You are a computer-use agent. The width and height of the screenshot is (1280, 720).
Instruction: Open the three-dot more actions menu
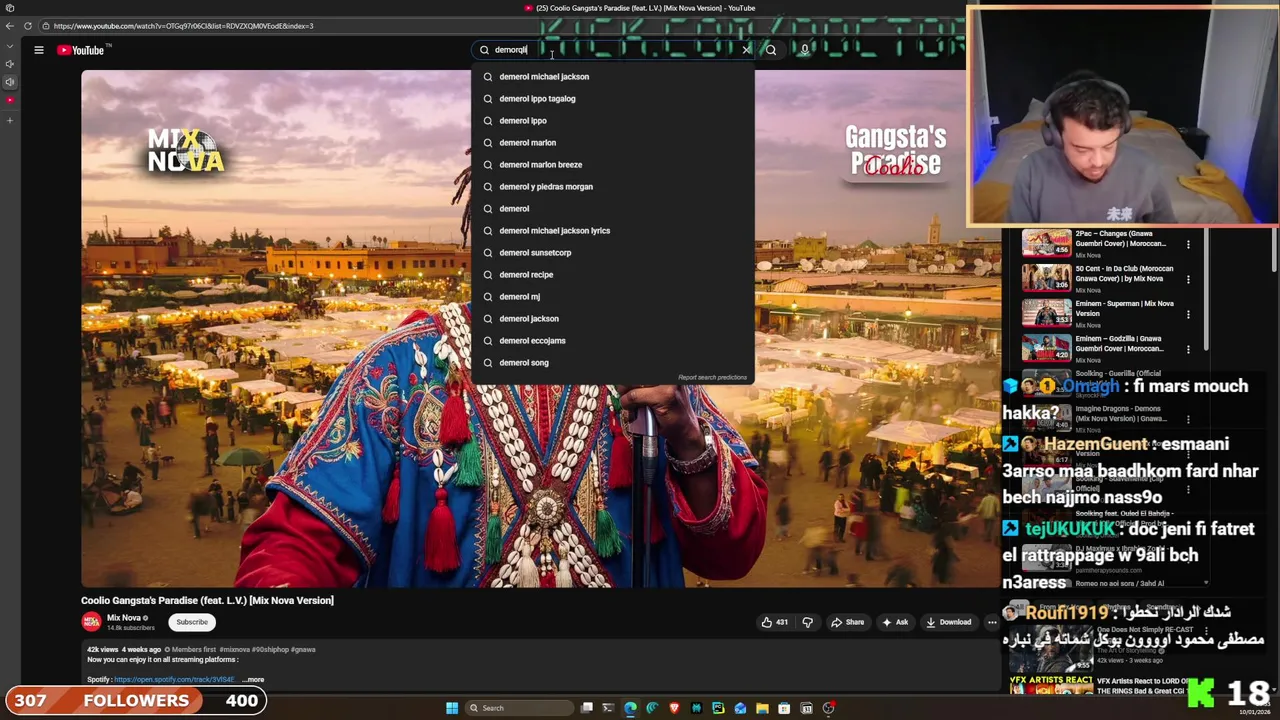click(x=992, y=622)
